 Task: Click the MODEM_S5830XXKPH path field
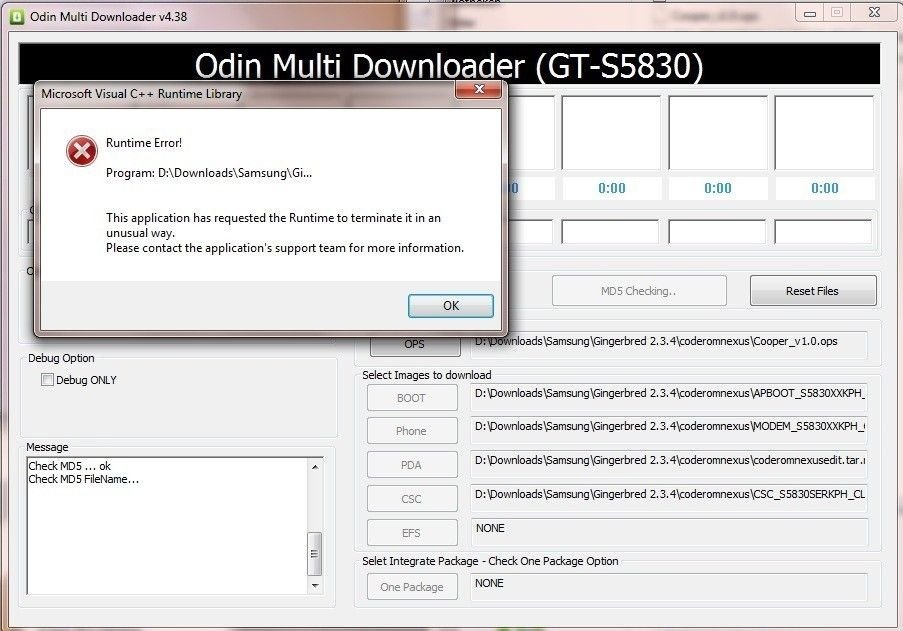[669, 429]
